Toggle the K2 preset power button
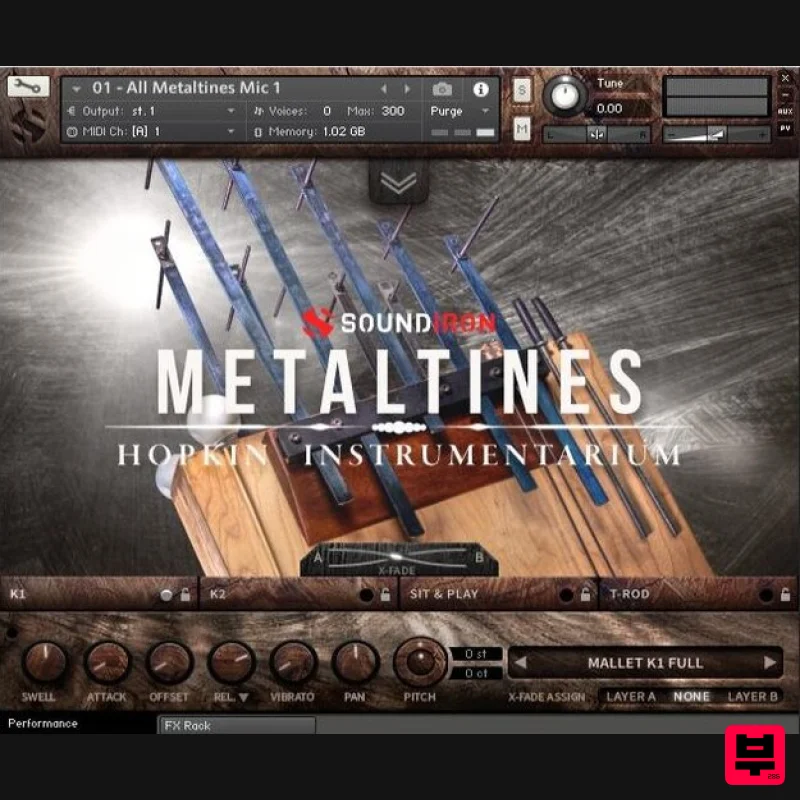 [366, 594]
